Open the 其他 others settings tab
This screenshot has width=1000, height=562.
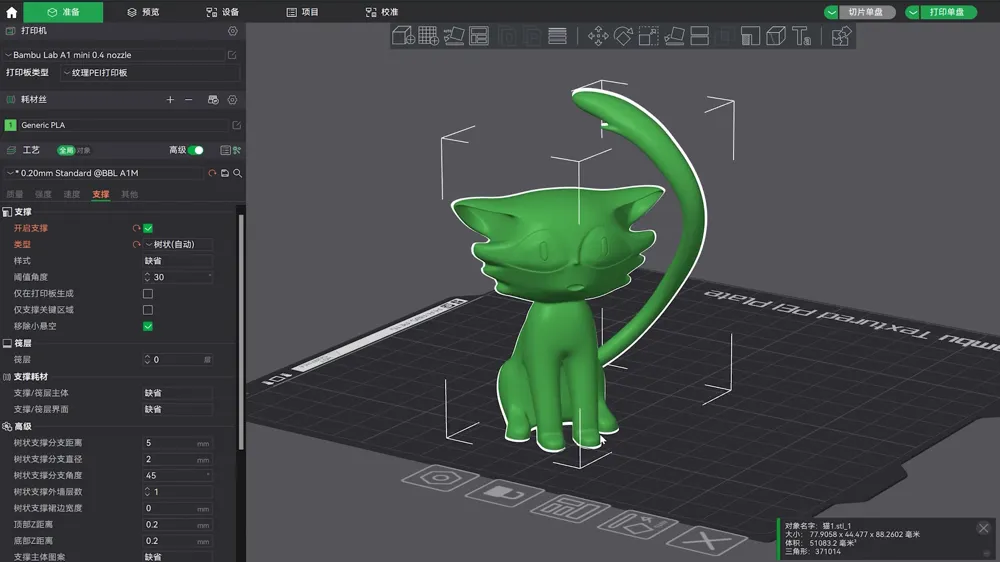pyautogui.click(x=129, y=195)
